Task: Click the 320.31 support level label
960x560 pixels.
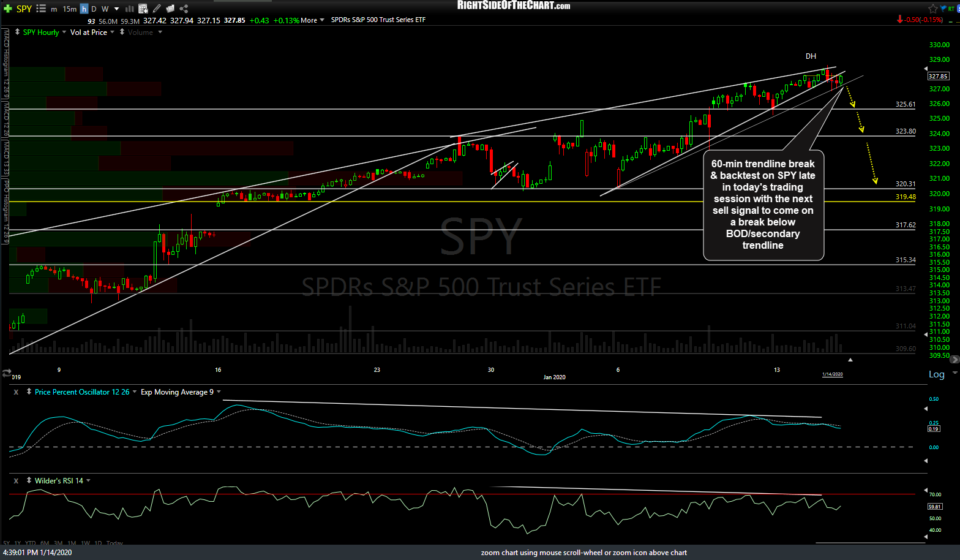Action: [x=906, y=184]
